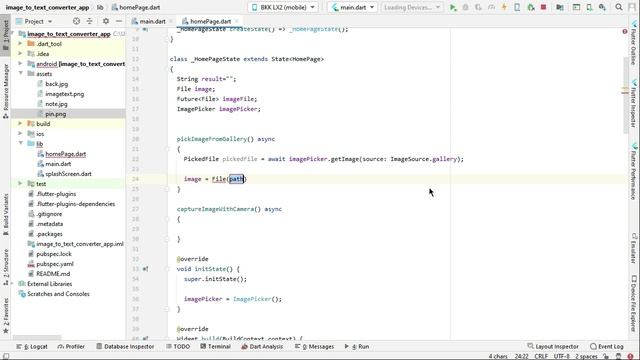The image size is (640, 360).
Task: Click the Sync project icon in toolbar
Action: click(576, 7)
